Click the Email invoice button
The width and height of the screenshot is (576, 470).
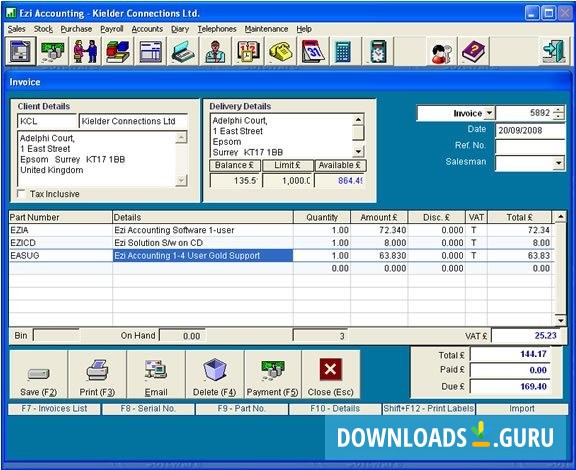tap(156, 374)
